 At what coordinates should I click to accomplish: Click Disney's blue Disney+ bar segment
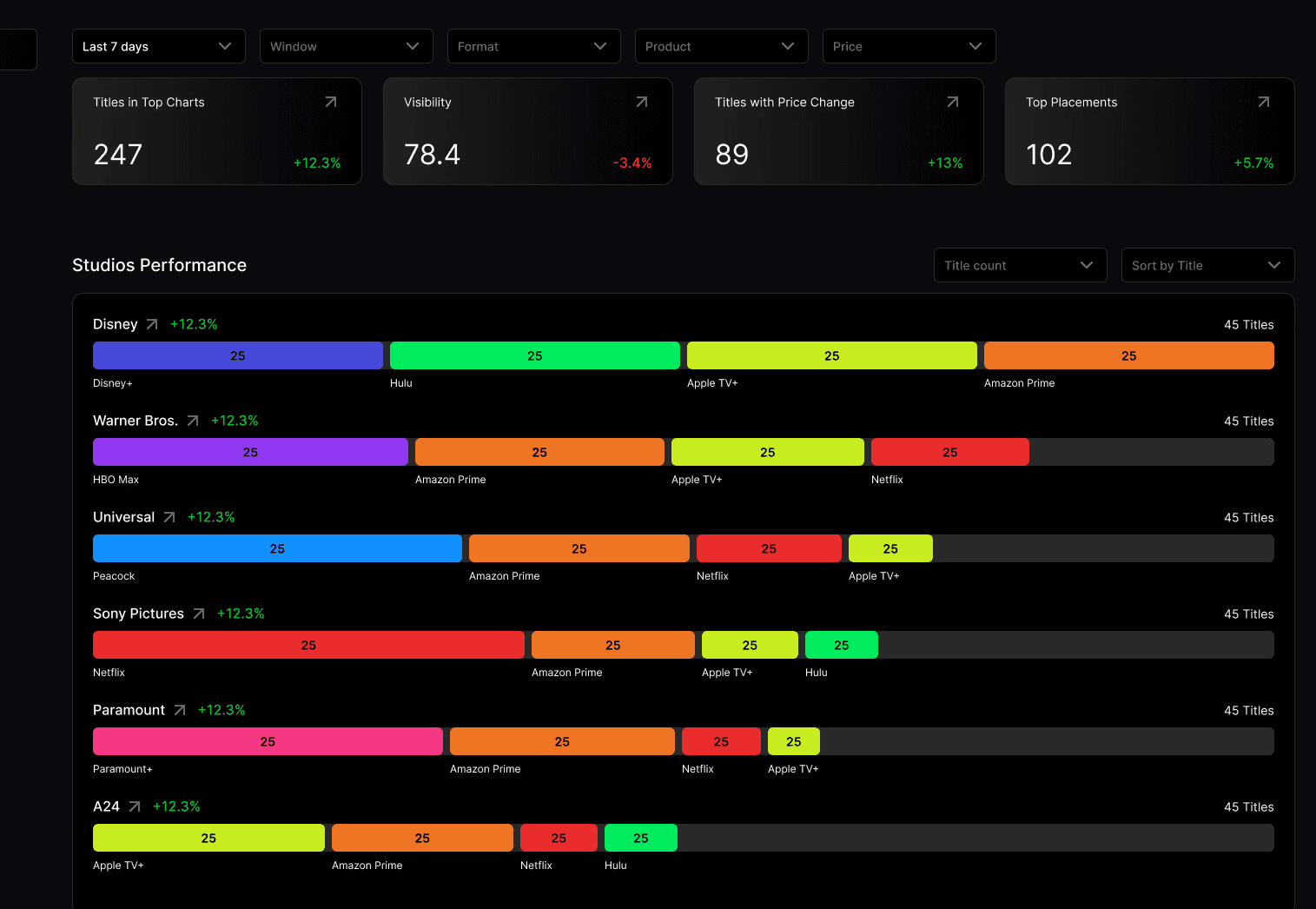pos(238,355)
